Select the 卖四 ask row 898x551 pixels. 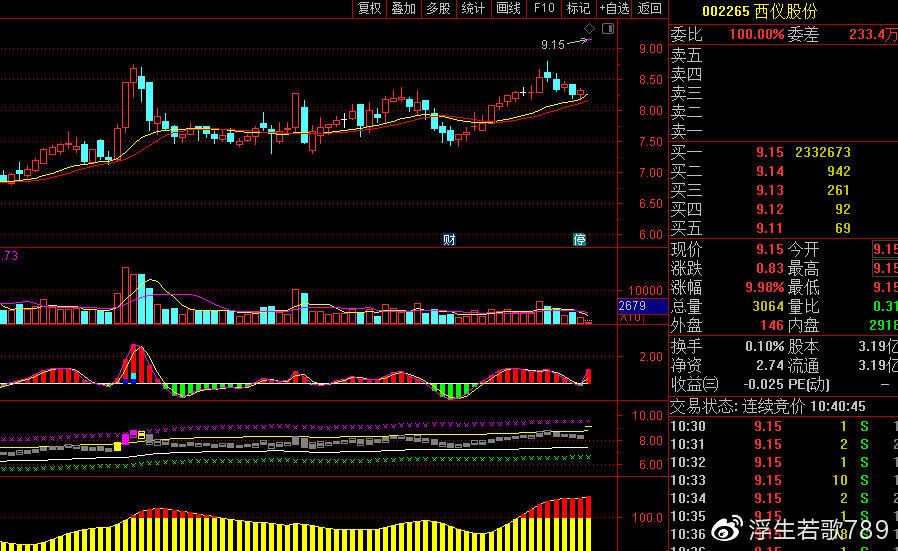(x=783, y=74)
